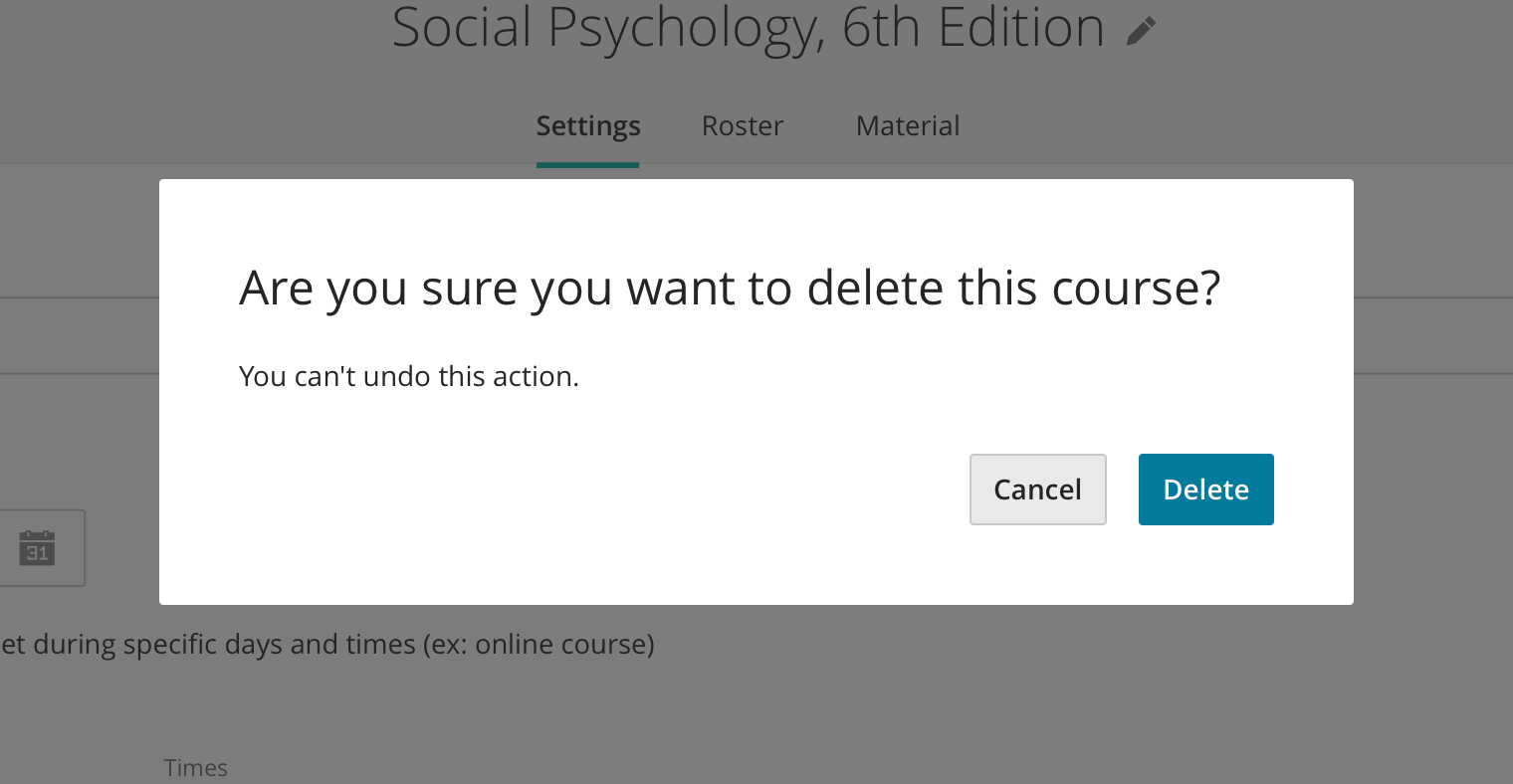This screenshot has height=784, width=1513.
Task: Click the "Are you sure" dialog heading
Action: pyautogui.click(x=729, y=289)
